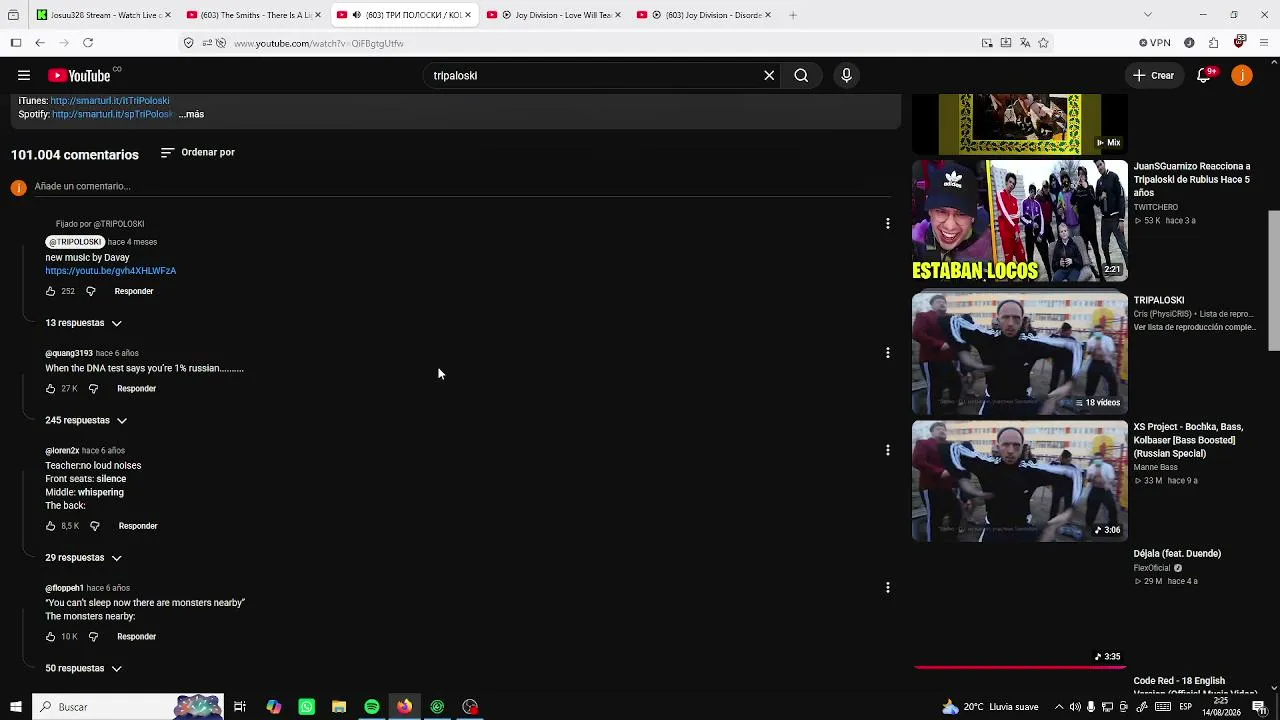This screenshot has height=720, width=1280.
Task: Dislike the Teacher no loud noises comment
Action: tap(95, 526)
